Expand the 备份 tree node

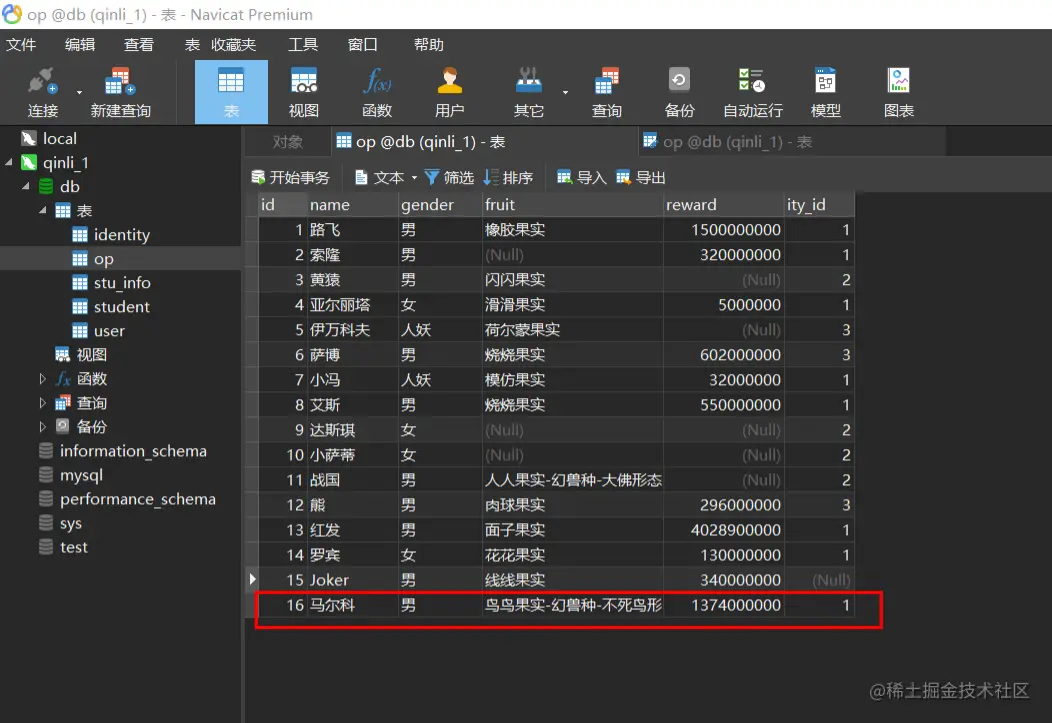click(42, 427)
